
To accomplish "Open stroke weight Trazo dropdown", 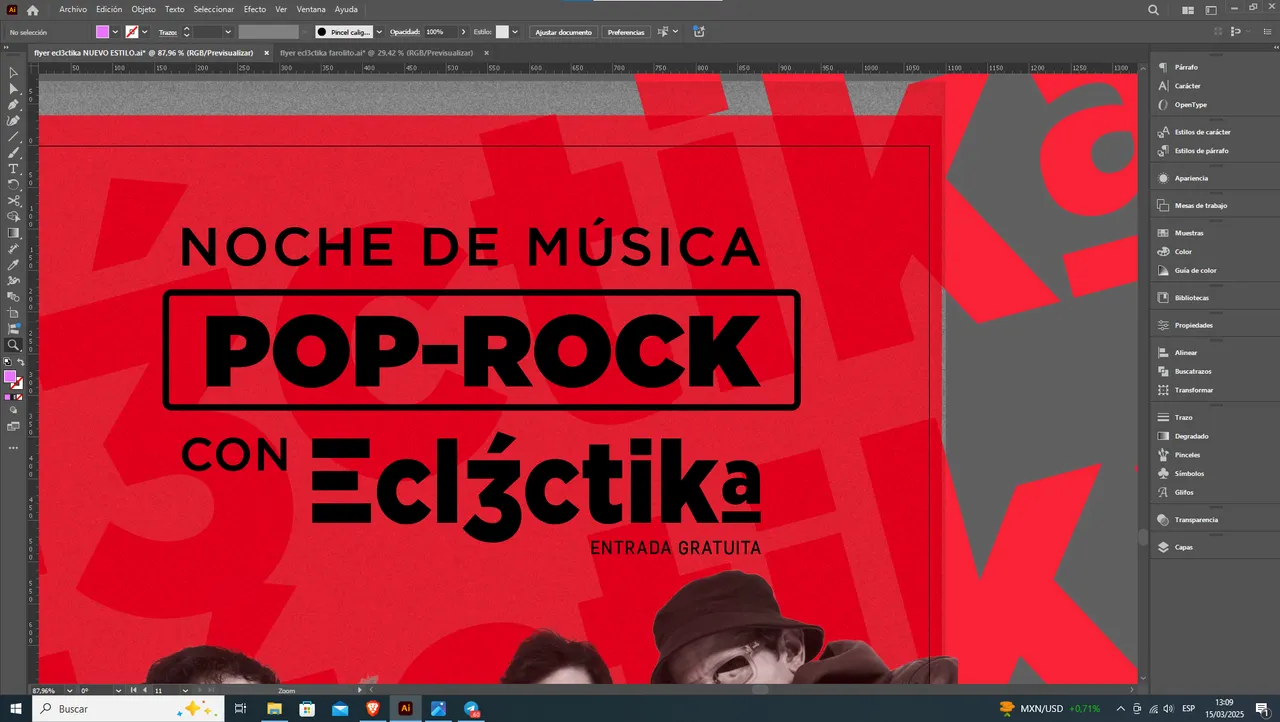I will pos(228,32).
